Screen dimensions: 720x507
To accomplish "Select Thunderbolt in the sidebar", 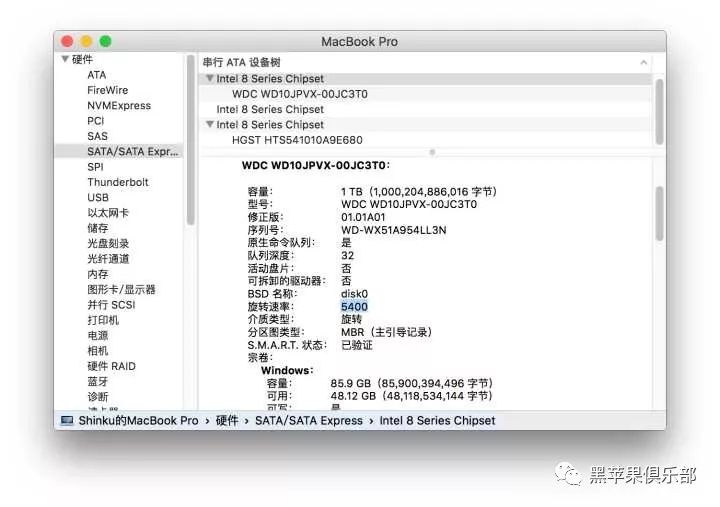I will (x=118, y=182).
